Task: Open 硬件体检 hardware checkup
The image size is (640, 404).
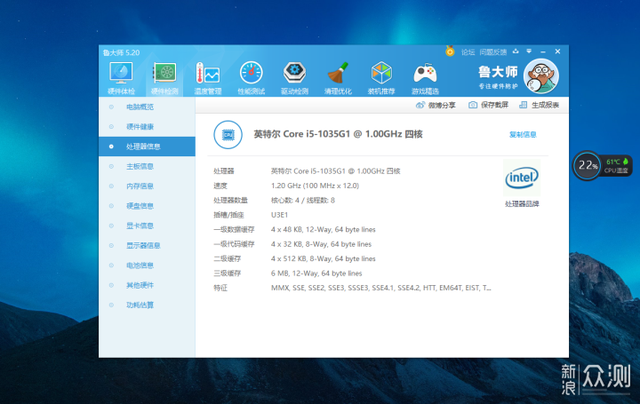Action: click(x=121, y=78)
